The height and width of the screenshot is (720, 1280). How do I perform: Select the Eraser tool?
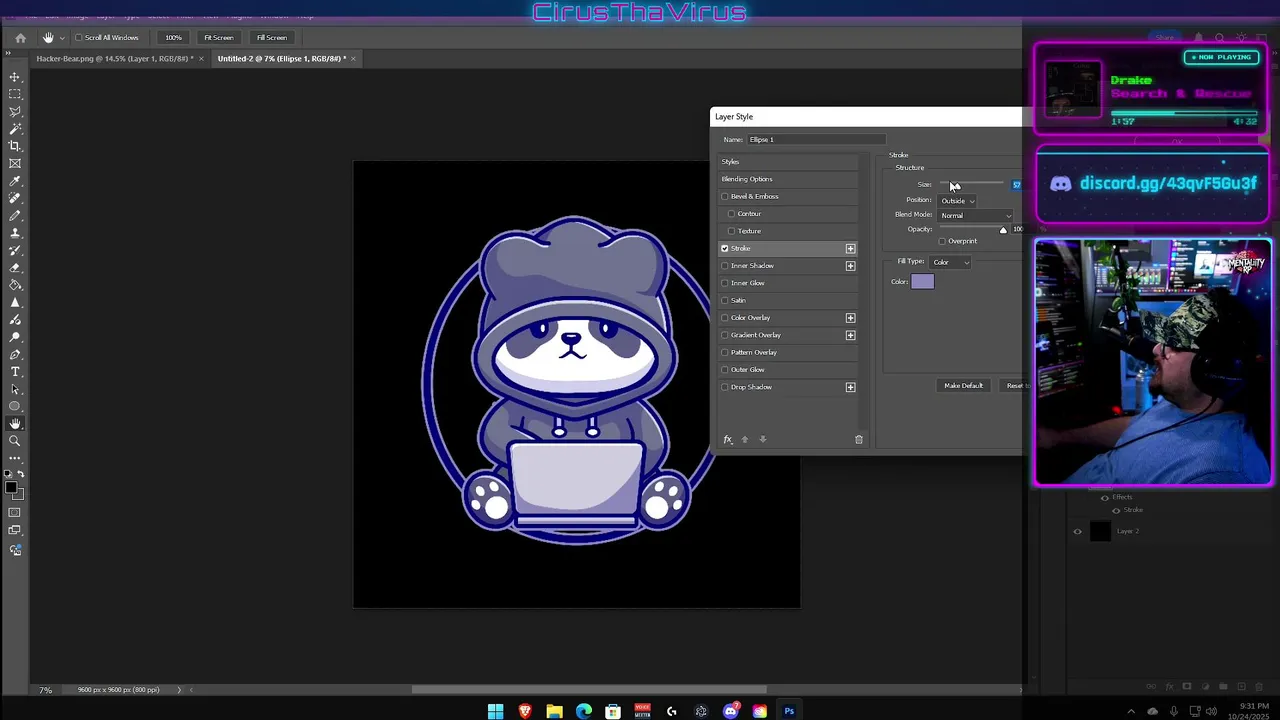15,267
